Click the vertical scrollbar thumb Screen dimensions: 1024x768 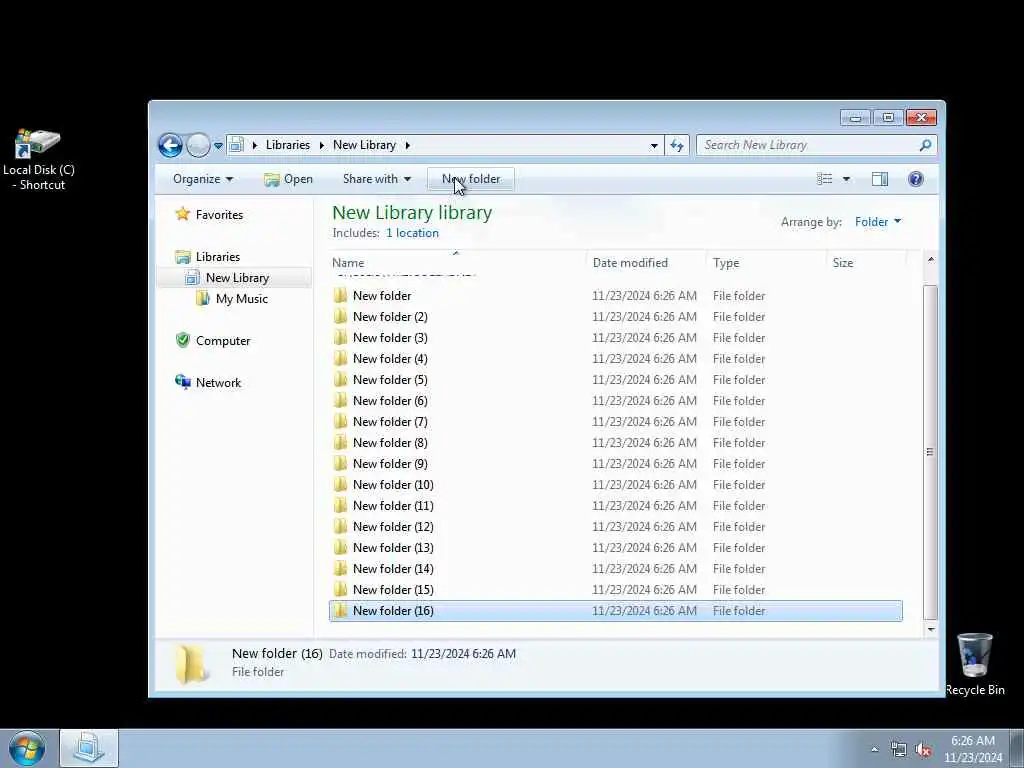(x=931, y=452)
